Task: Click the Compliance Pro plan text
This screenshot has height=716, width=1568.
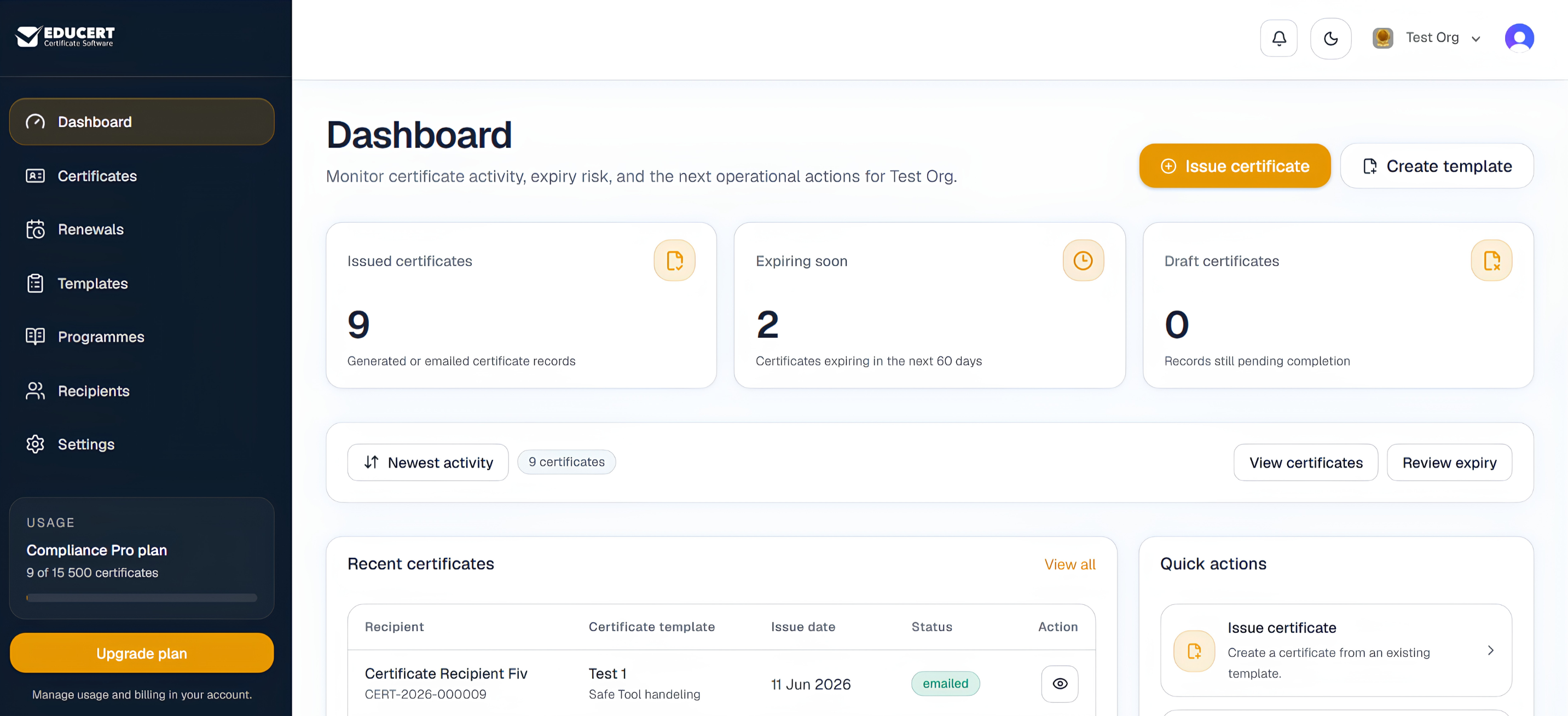Action: point(97,550)
